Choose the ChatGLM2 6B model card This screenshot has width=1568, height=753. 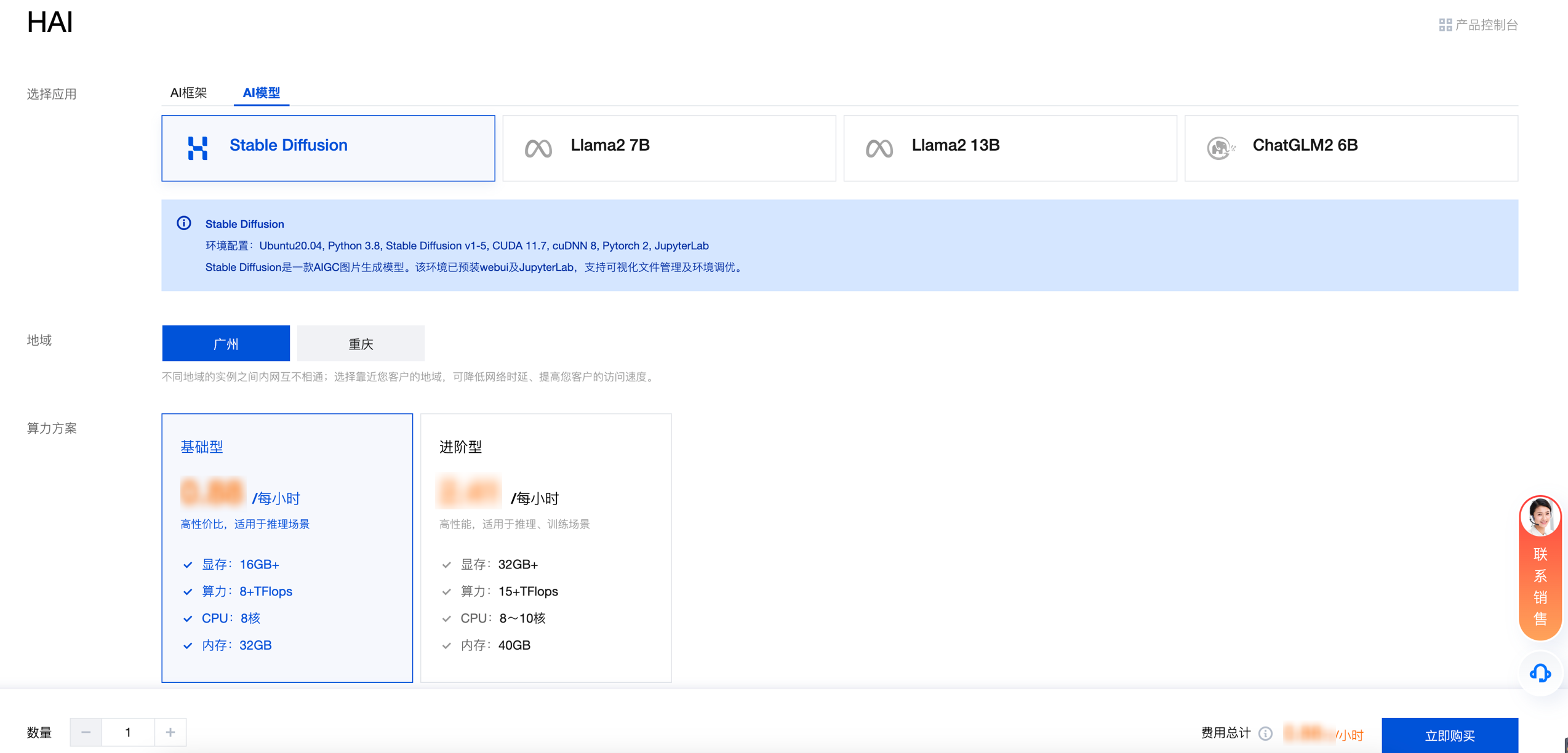pos(1351,148)
